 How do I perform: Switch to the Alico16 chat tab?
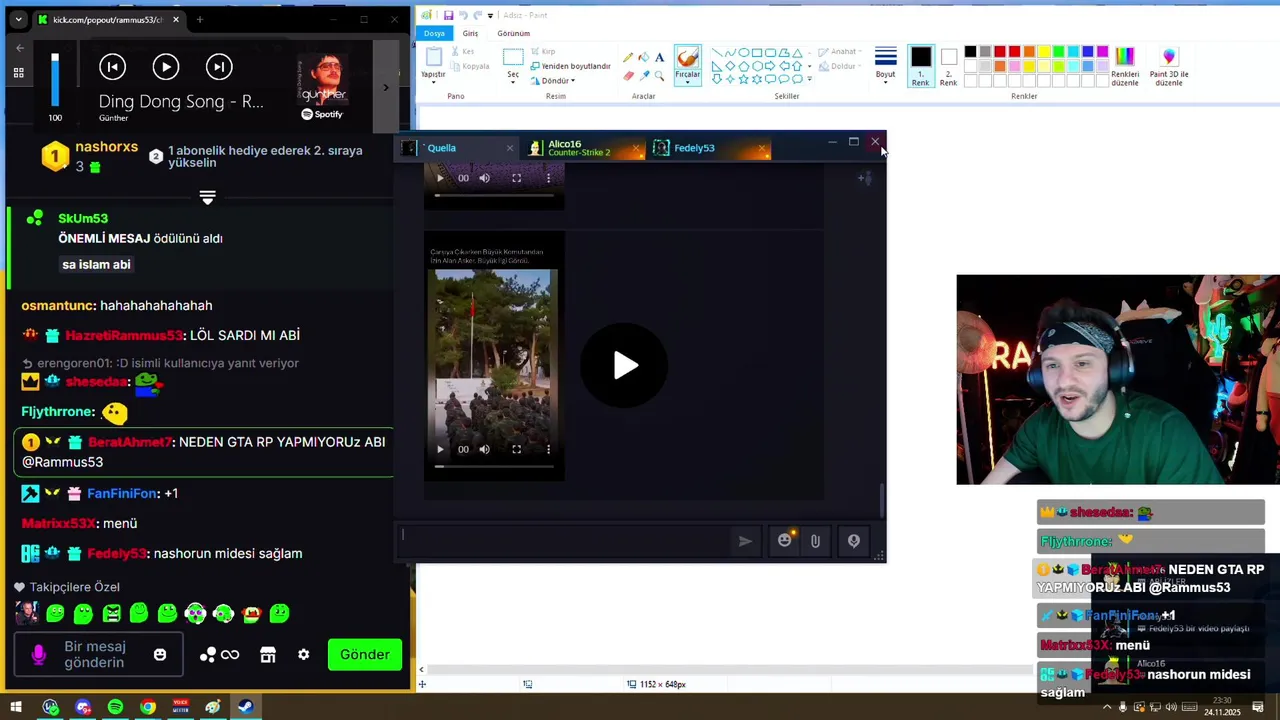(585, 148)
